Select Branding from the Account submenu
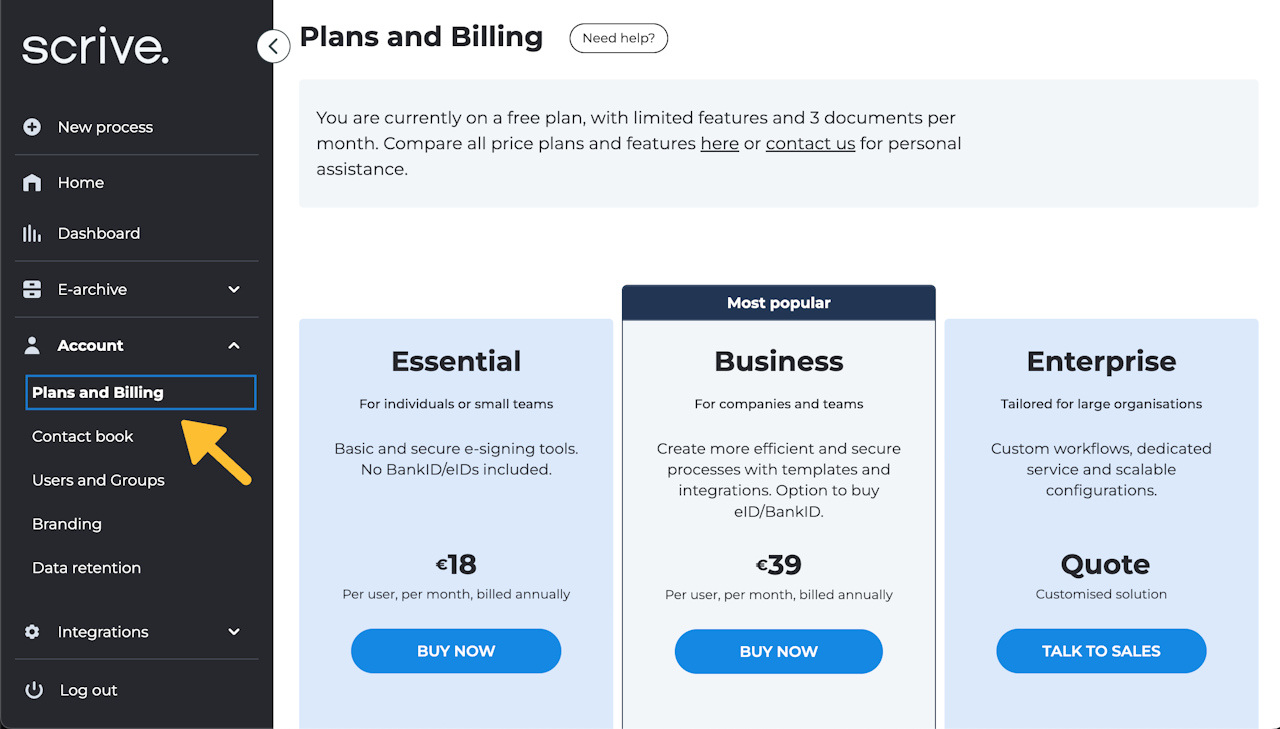This screenshot has height=729, width=1280. pos(67,524)
